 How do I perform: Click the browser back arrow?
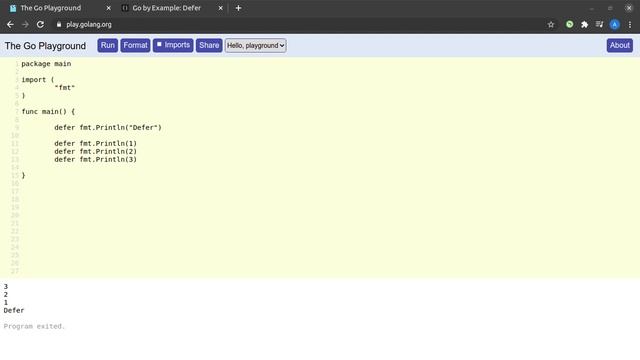pyautogui.click(x=10, y=24)
